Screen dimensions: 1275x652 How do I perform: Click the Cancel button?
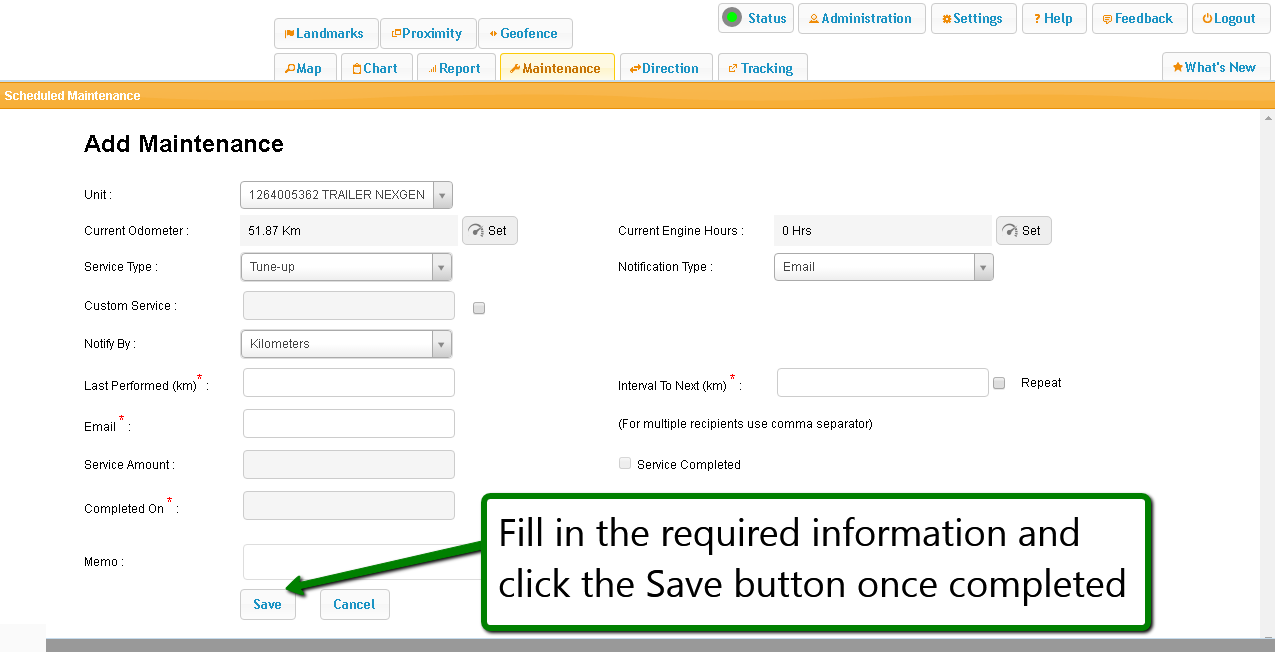[354, 604]
